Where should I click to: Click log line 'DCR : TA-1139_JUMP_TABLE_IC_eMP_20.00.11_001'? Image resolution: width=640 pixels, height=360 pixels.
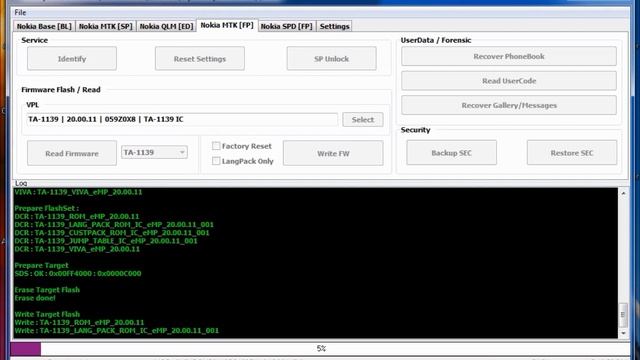[106, 241]
